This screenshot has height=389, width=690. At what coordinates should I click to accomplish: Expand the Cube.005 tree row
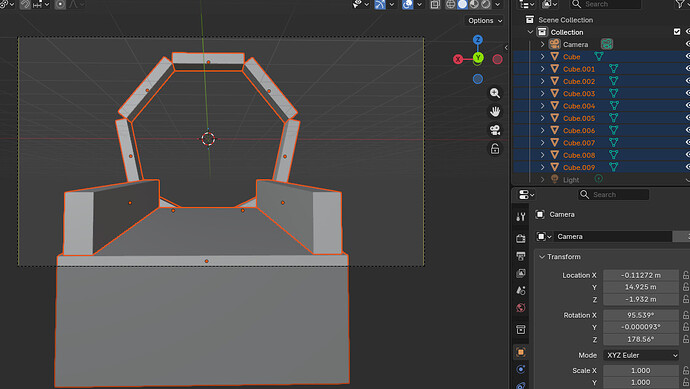(543, 118)
